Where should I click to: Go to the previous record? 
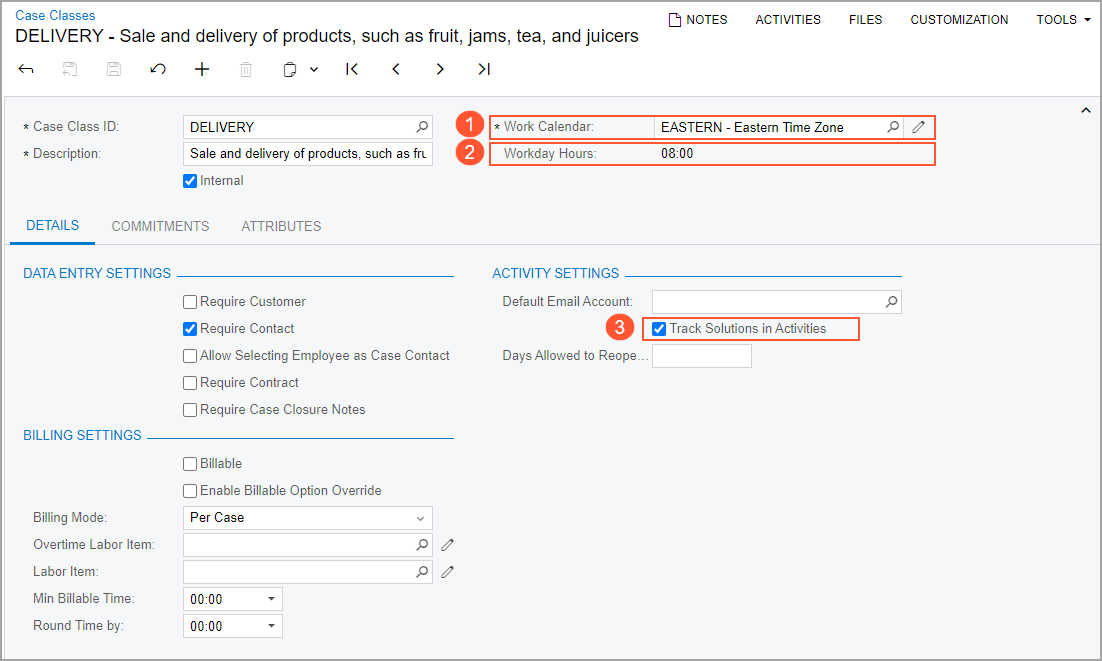click(396, 69)
